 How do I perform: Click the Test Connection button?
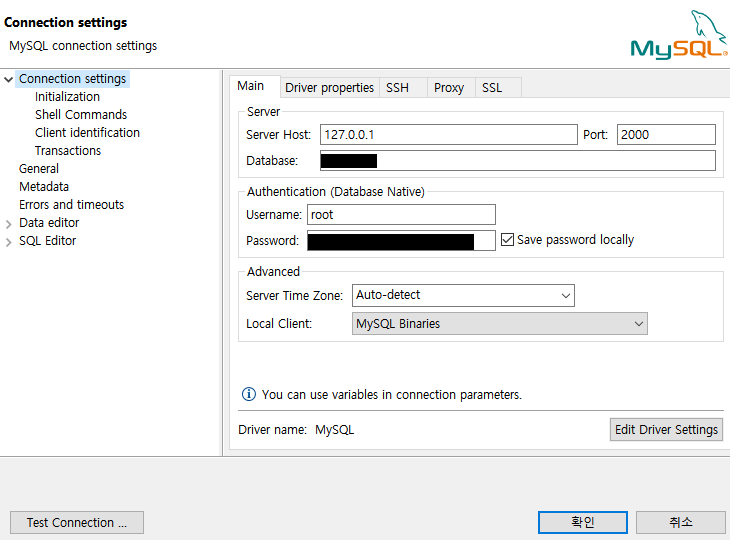coord(77,522)
